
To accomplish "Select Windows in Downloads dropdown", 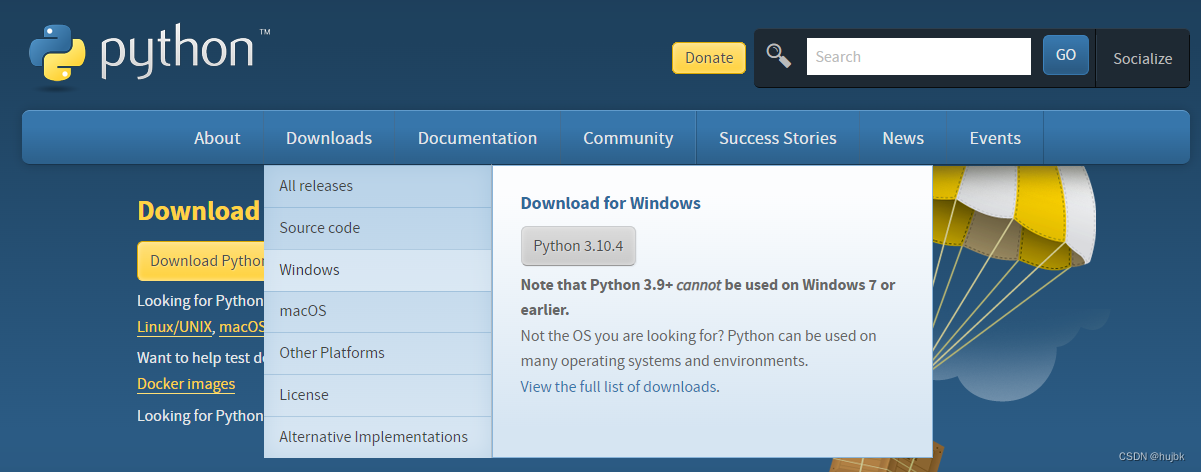I will pyautogui.click(x=378, y=270).
